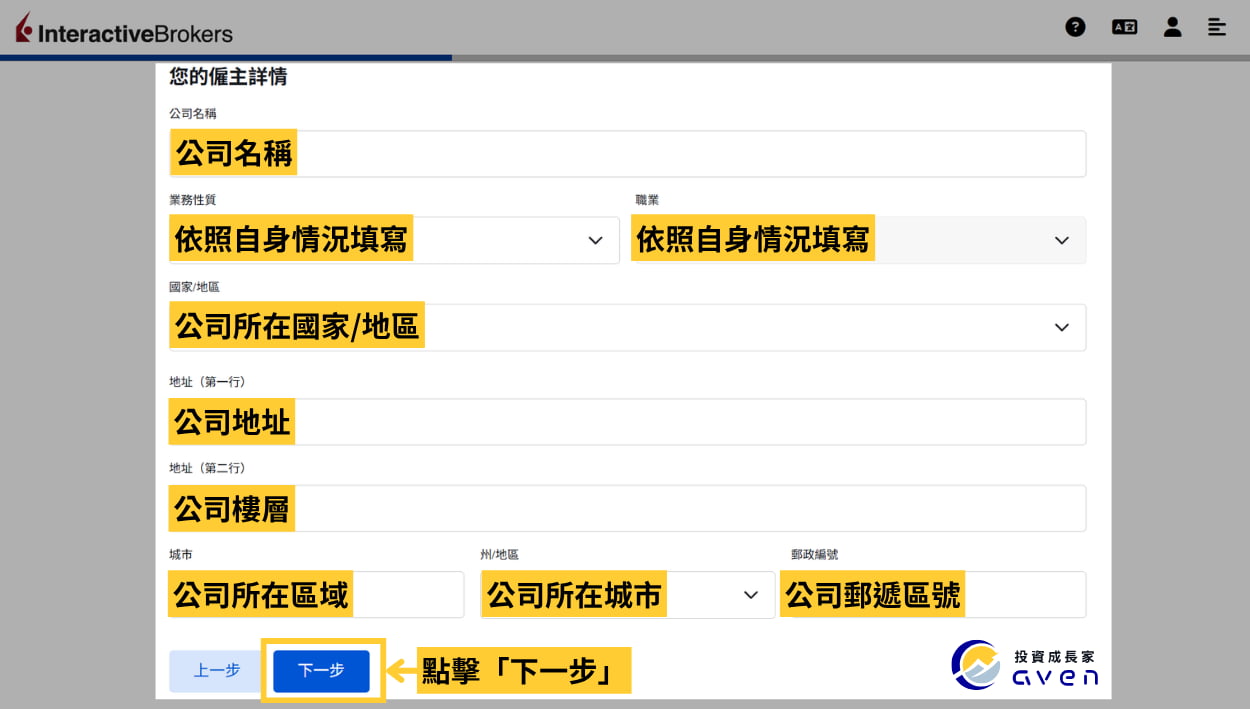1250x709 pixels.
Task: Click the 地址（第一行）input field
Action: coord(627,422)
